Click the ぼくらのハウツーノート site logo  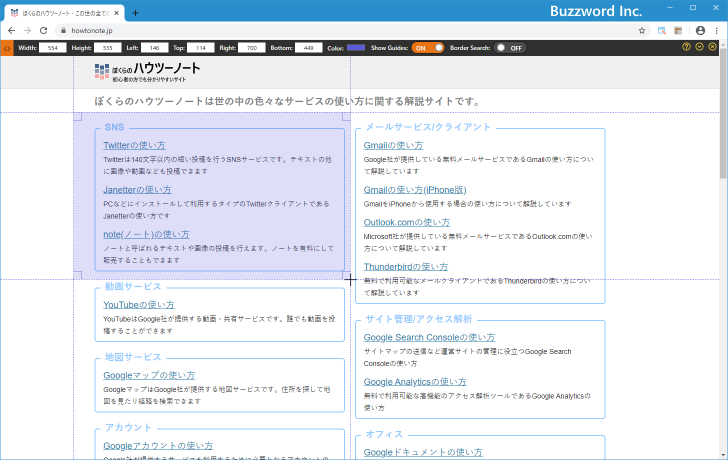click(x=147, y=72)
